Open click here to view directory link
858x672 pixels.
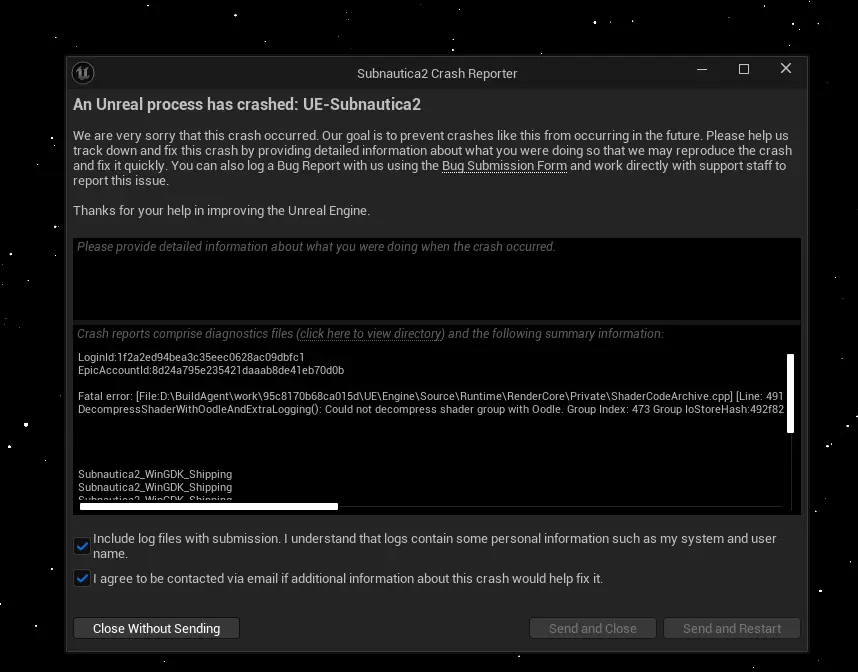370,334
